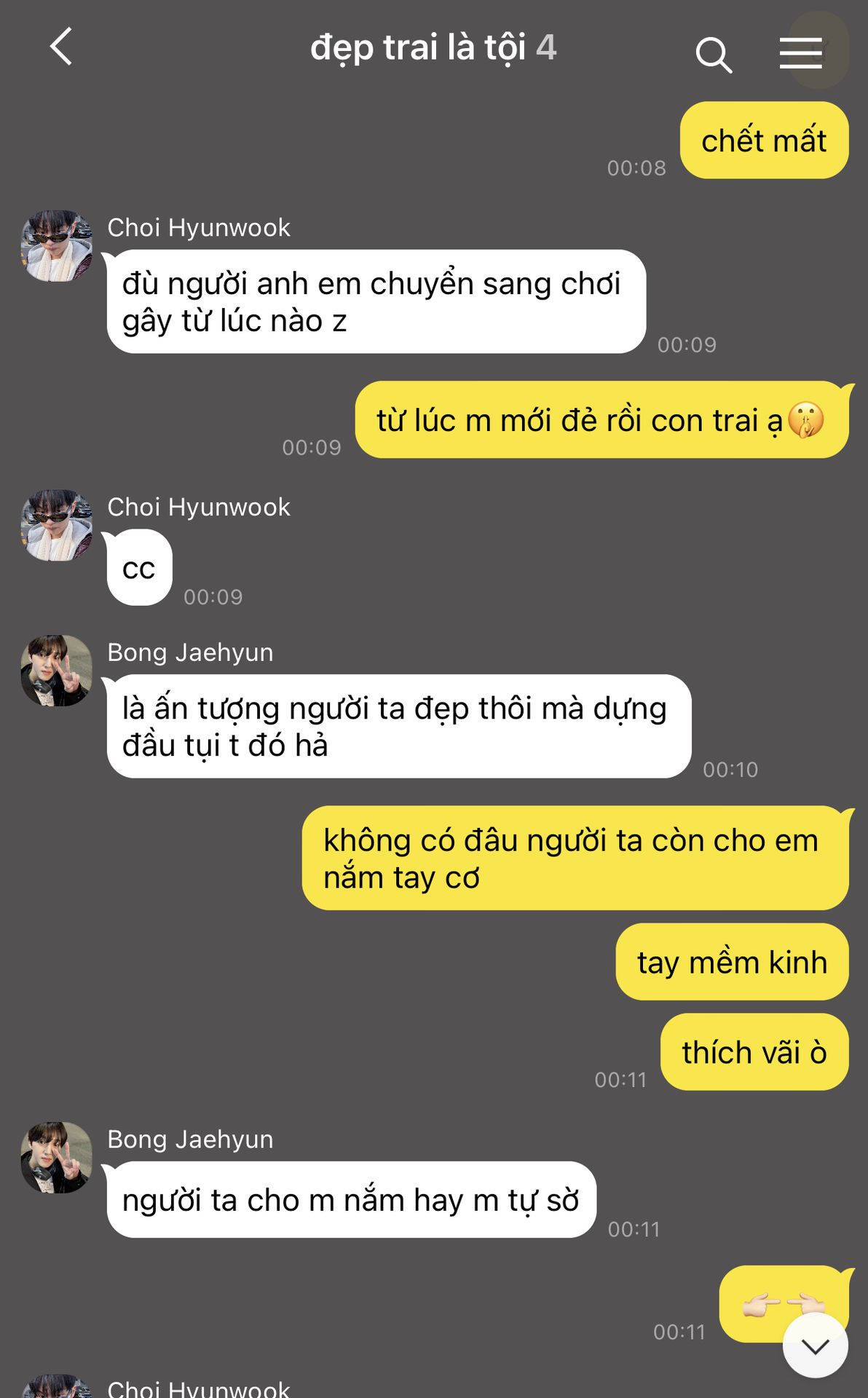Tap the 'tay mềm kinh' bubble
The width and height of the screenshot is (868, 1398).
pyautogui.click(x=732, y=962)
